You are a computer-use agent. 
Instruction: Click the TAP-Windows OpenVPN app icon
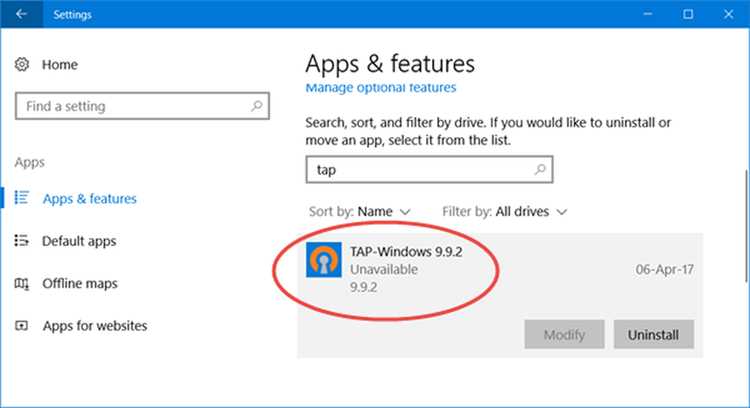tap(324, 260)
